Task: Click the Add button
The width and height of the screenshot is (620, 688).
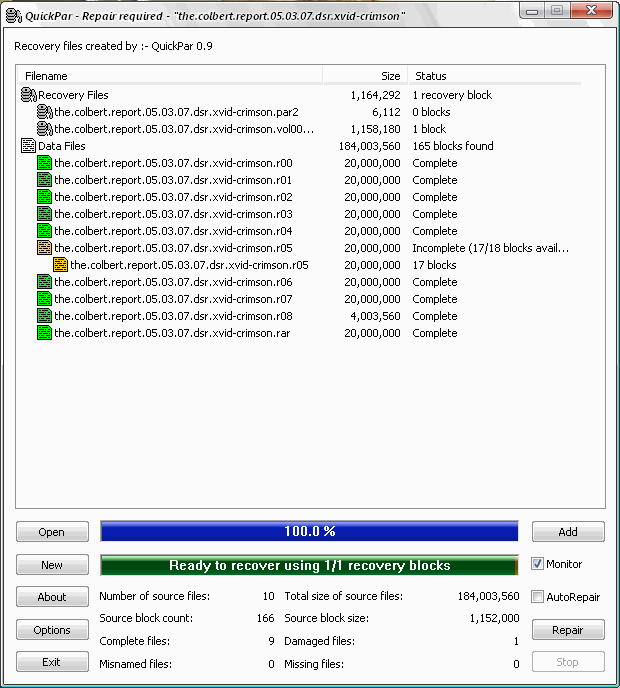Action: (x=568, y=532)
